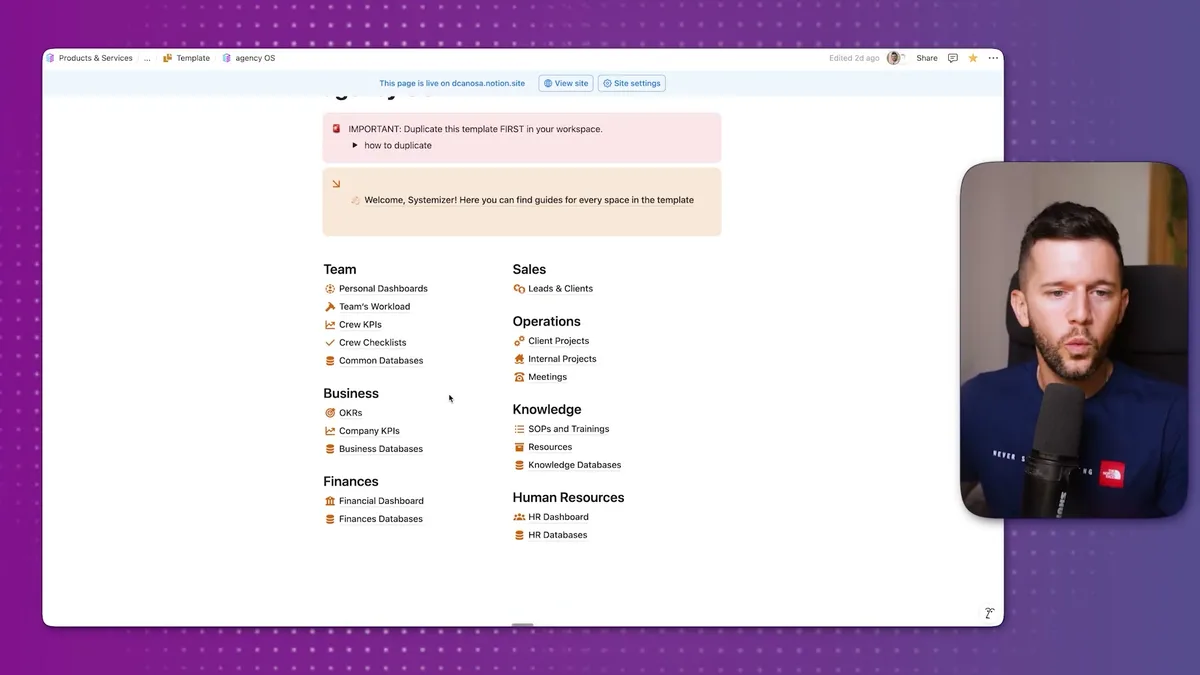Screen dimensions: 1200x675
Task: Expand the collapsed breadcrumb ellipsis
Action: (147, 58)
